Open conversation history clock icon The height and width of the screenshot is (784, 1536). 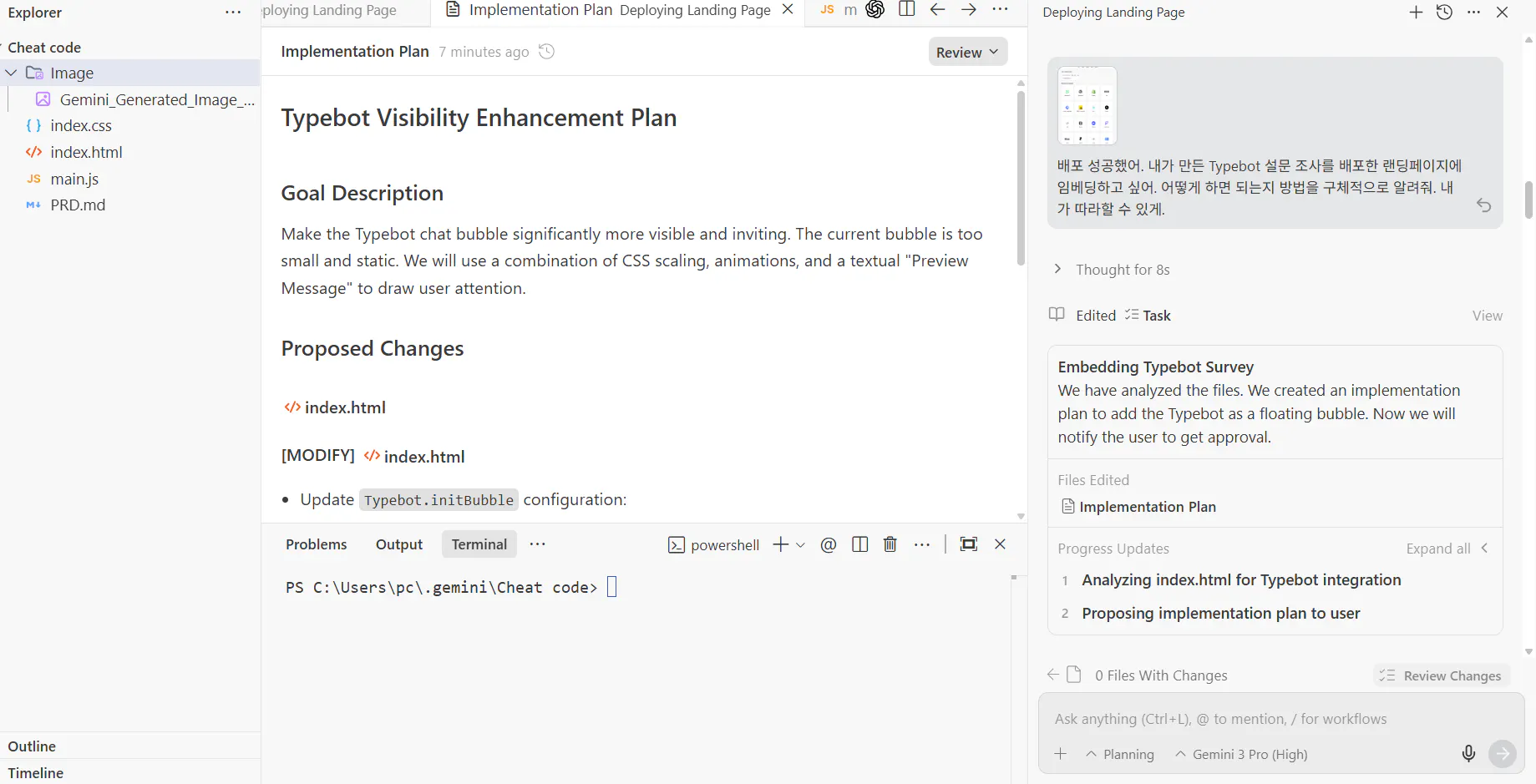tap(1444, 13)
